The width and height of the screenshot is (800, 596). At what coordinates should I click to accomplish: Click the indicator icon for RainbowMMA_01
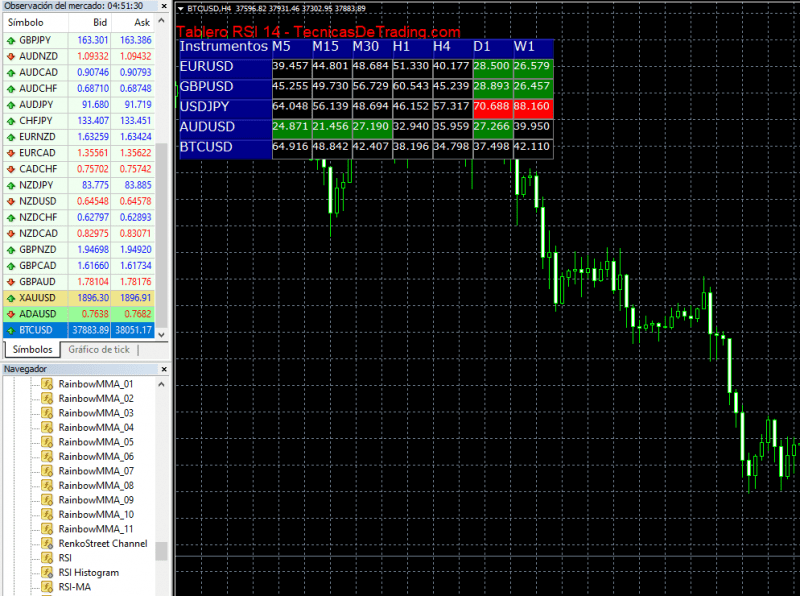47,384
